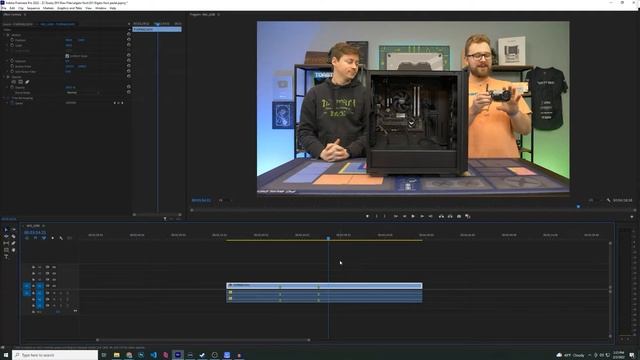640x360 pixels.
Task: Select the Slip tool
Action: [6, 243]
